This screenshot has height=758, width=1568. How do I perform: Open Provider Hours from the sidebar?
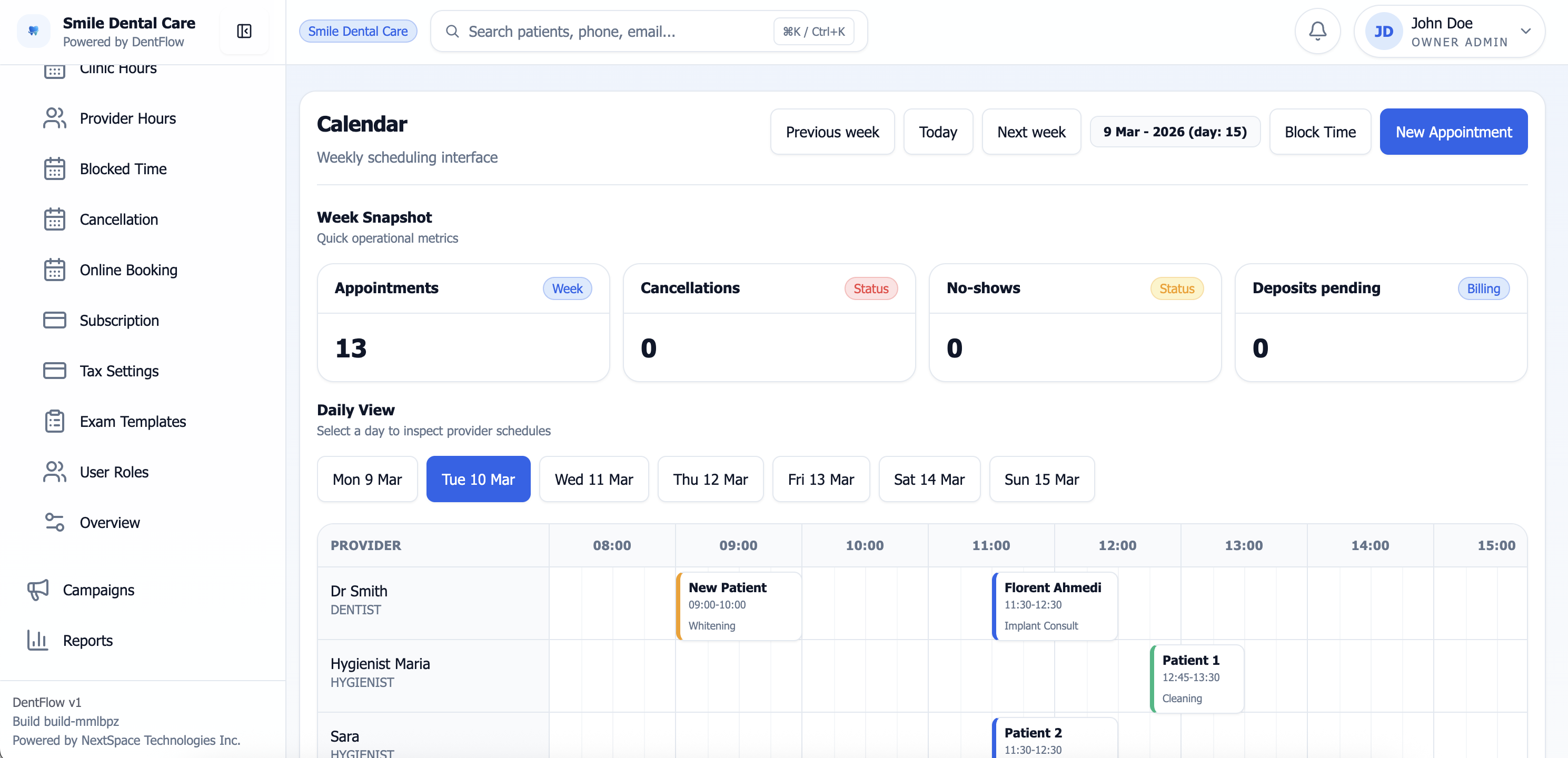pos(128,118)
